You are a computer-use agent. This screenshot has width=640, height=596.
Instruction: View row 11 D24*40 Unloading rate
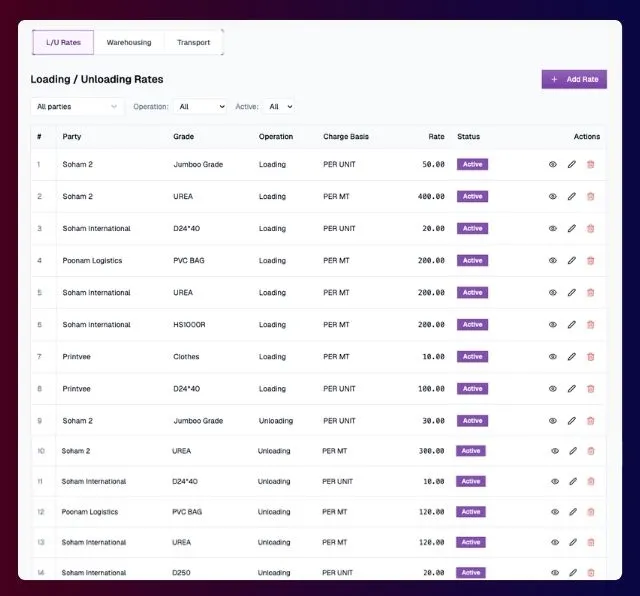coord(555,481)
